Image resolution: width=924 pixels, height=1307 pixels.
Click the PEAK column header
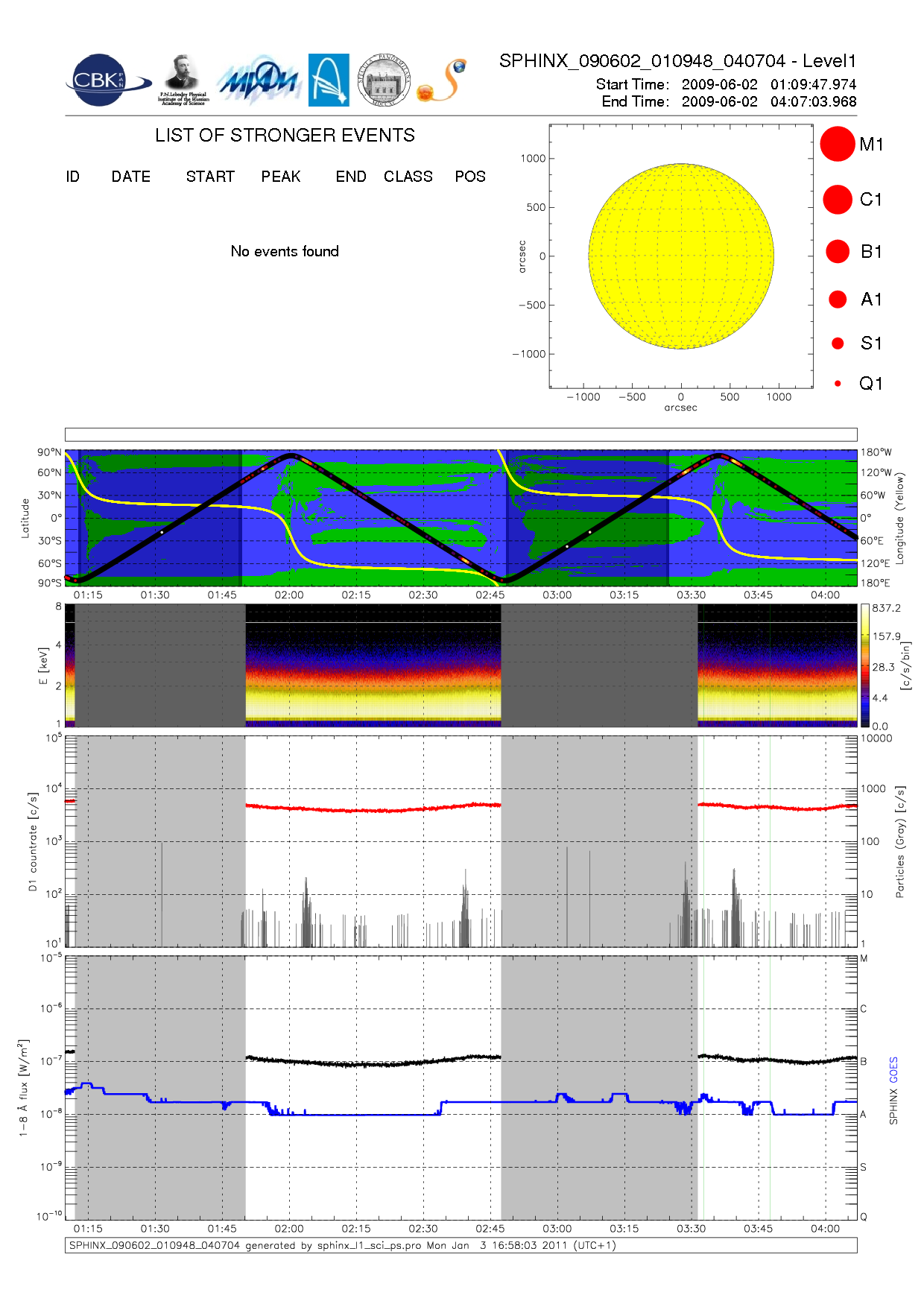281,177
